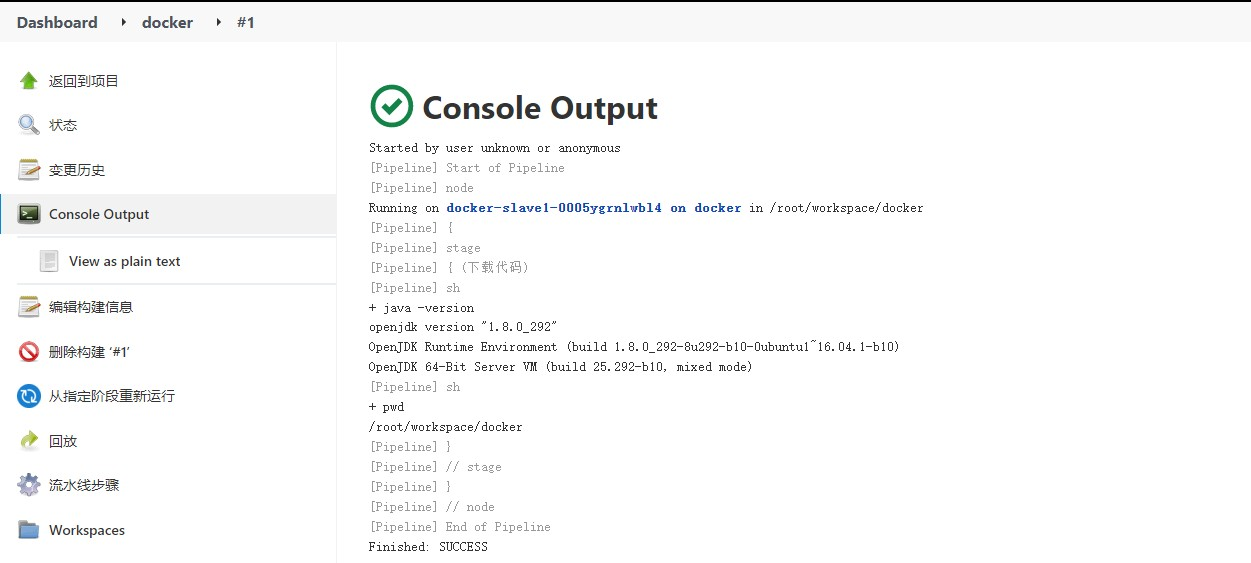Open the docker project breadcrumb link
1251x563 pixels.
click(x=167, y=22)
